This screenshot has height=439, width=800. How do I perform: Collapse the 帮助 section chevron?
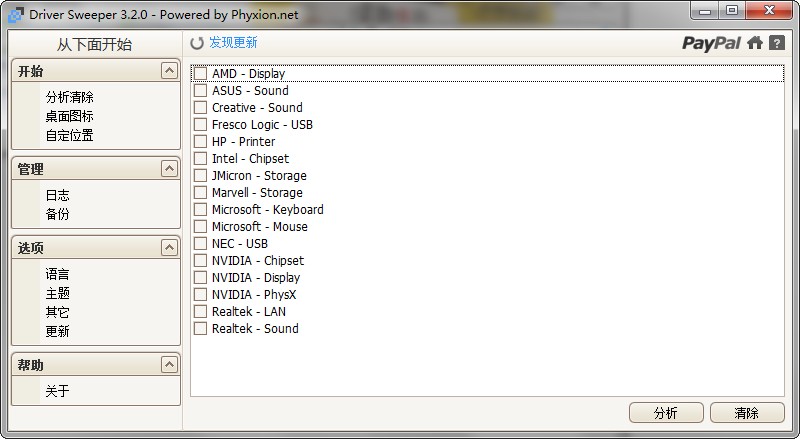169,365
